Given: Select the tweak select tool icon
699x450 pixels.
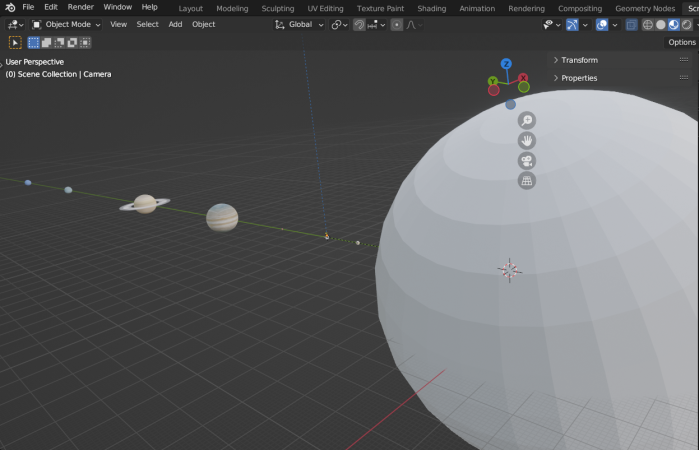Looking at the screenshot, I should click(15, 42).
